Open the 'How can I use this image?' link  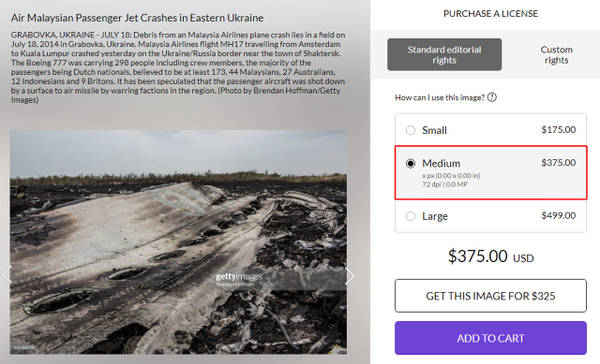click(x=440, y=98)
